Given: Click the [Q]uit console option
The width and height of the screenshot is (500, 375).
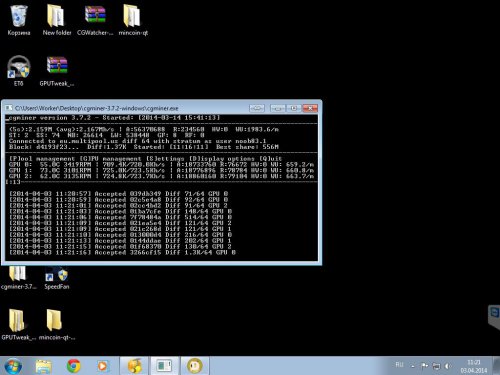Looking at the screenshot, I should click(x=271, y=159).
